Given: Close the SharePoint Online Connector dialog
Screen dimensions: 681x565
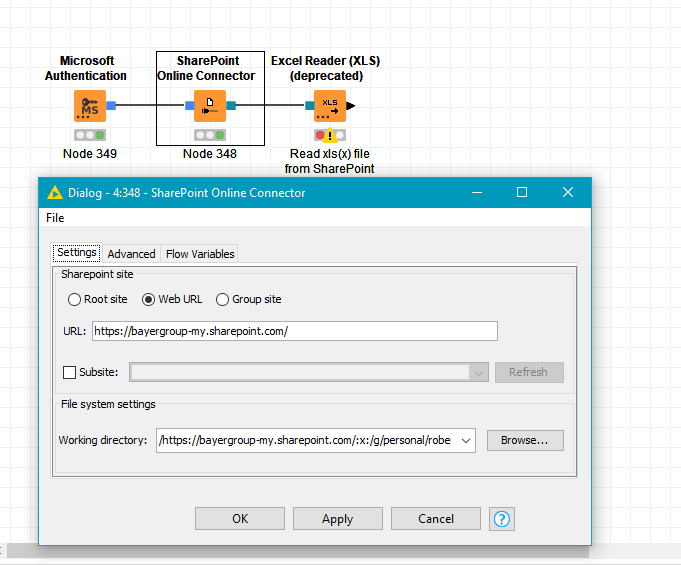Looking at the screenshot, I should pyautogui.click(x=568, y=192).
